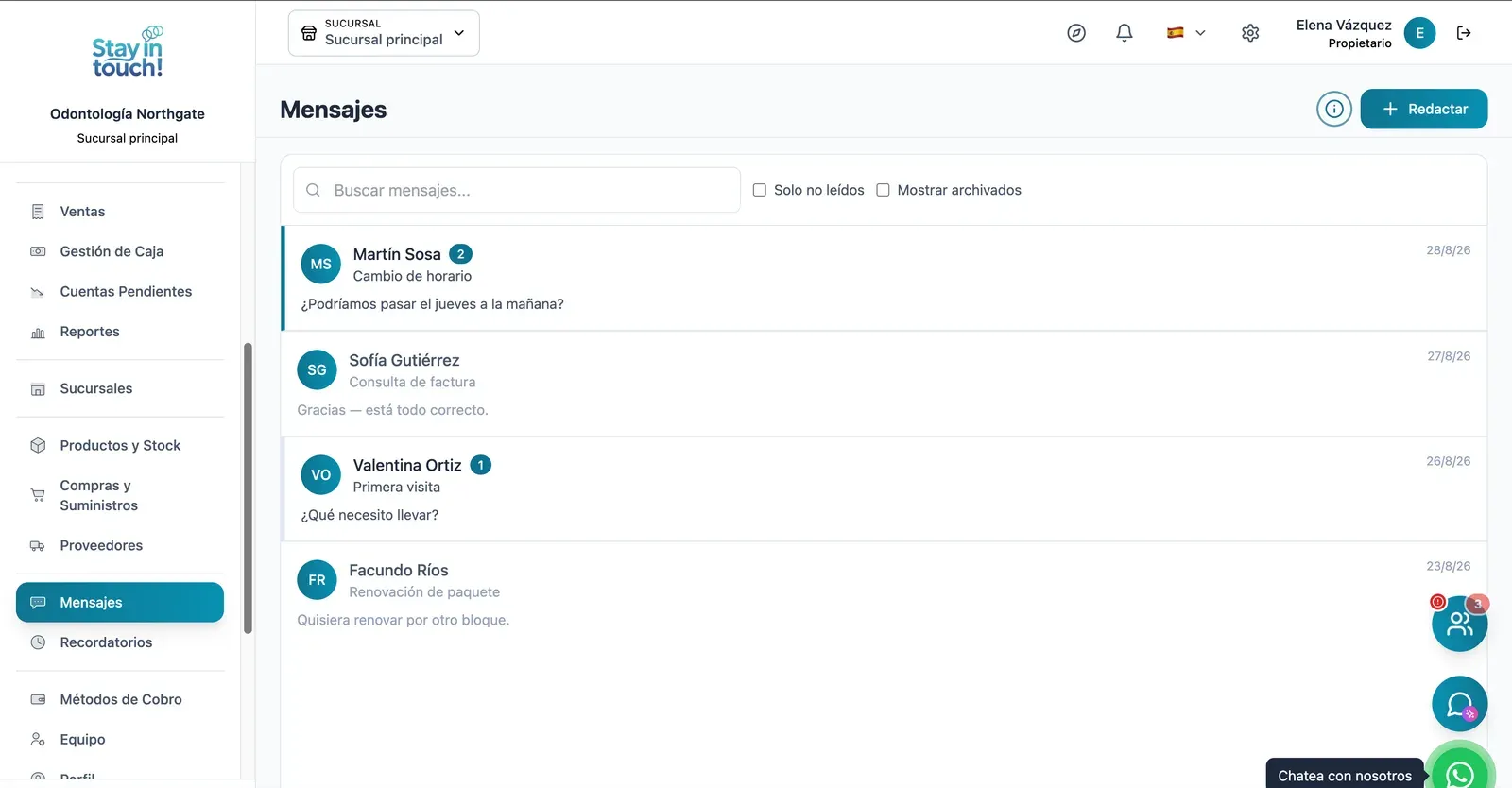Click Valentina Ortiz VO avatar

(320, 474)
